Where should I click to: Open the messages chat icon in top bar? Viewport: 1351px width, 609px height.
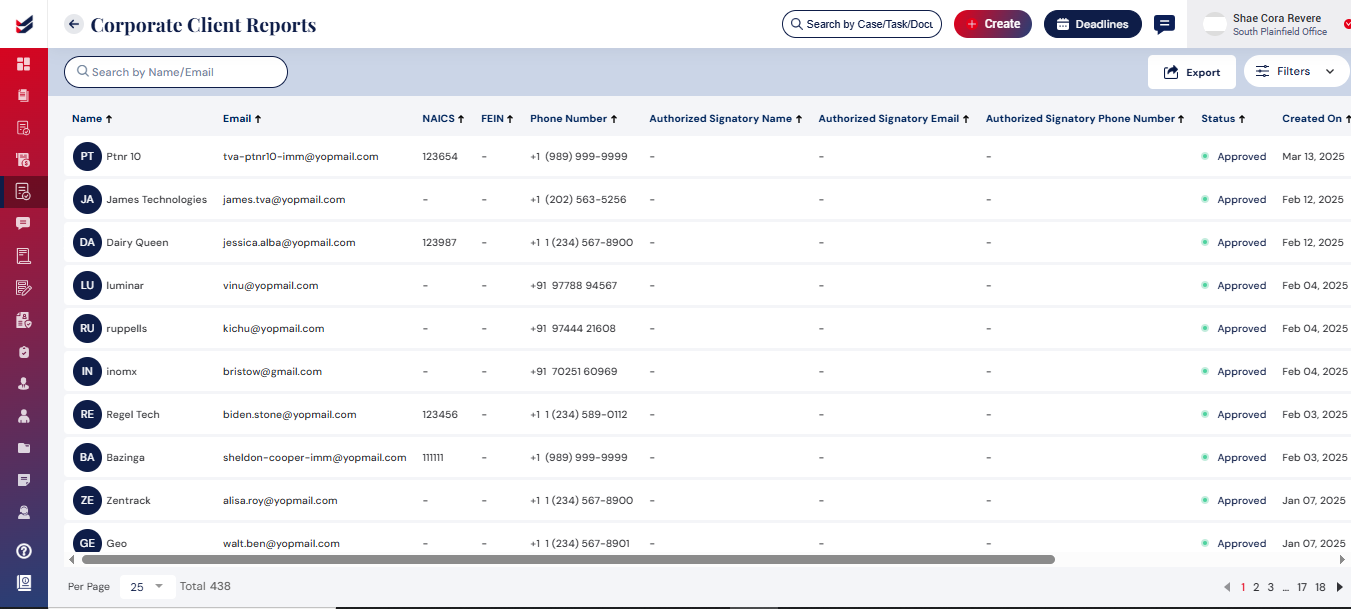click(x=1164, y=24)
